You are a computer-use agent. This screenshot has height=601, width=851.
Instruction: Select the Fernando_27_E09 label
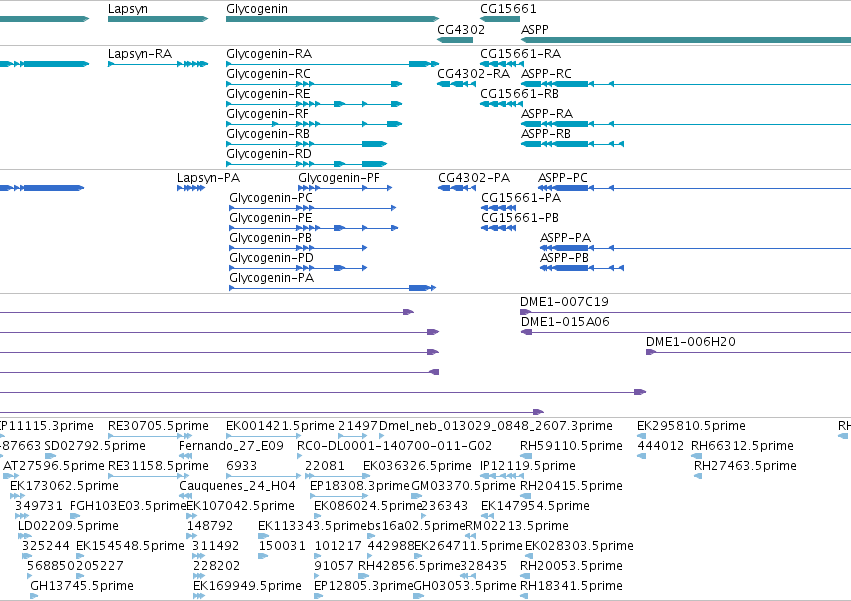pos(231,446)
